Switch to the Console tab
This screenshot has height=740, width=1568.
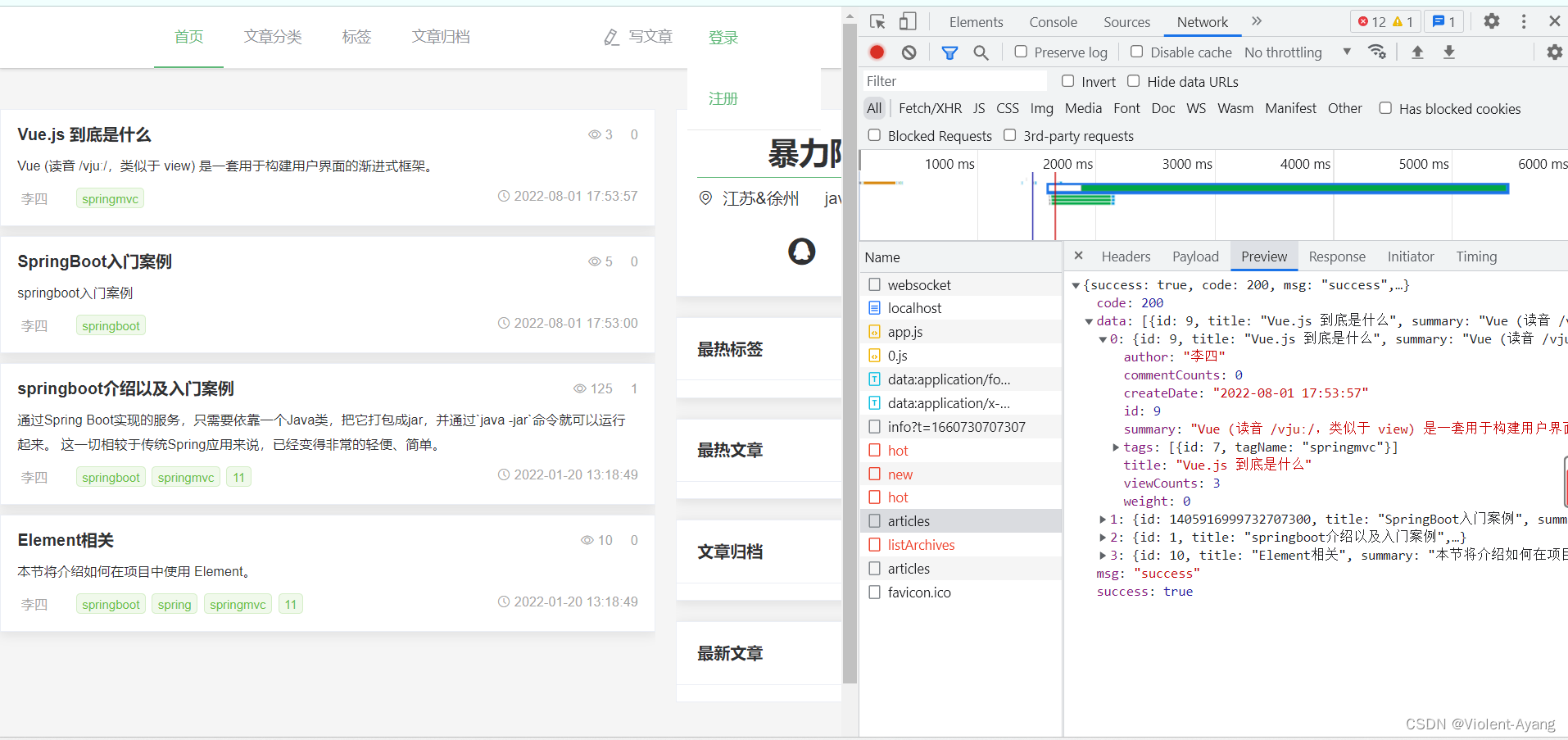point(1052,21)
